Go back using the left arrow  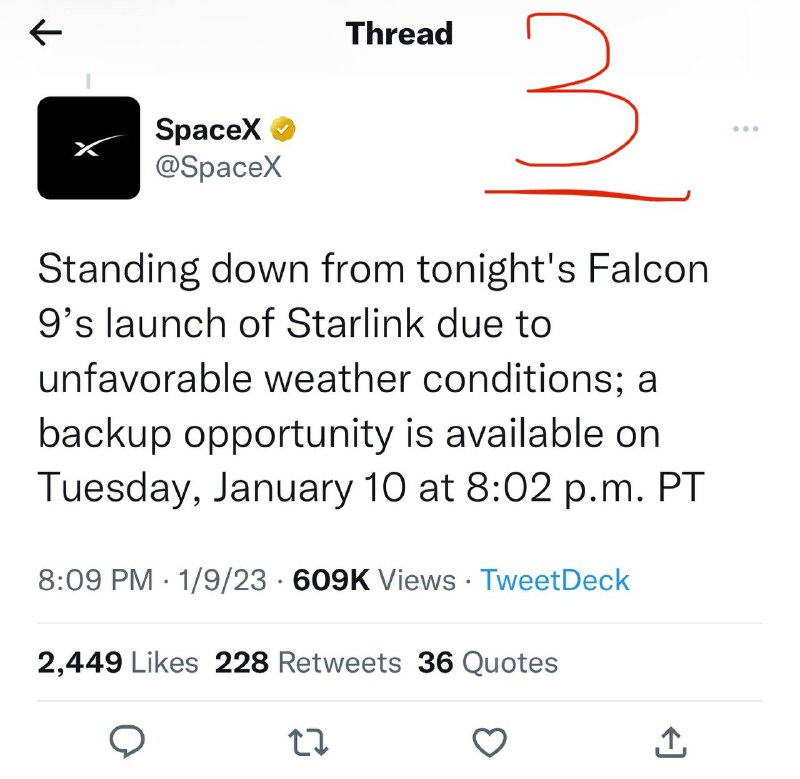pos(45,33)
